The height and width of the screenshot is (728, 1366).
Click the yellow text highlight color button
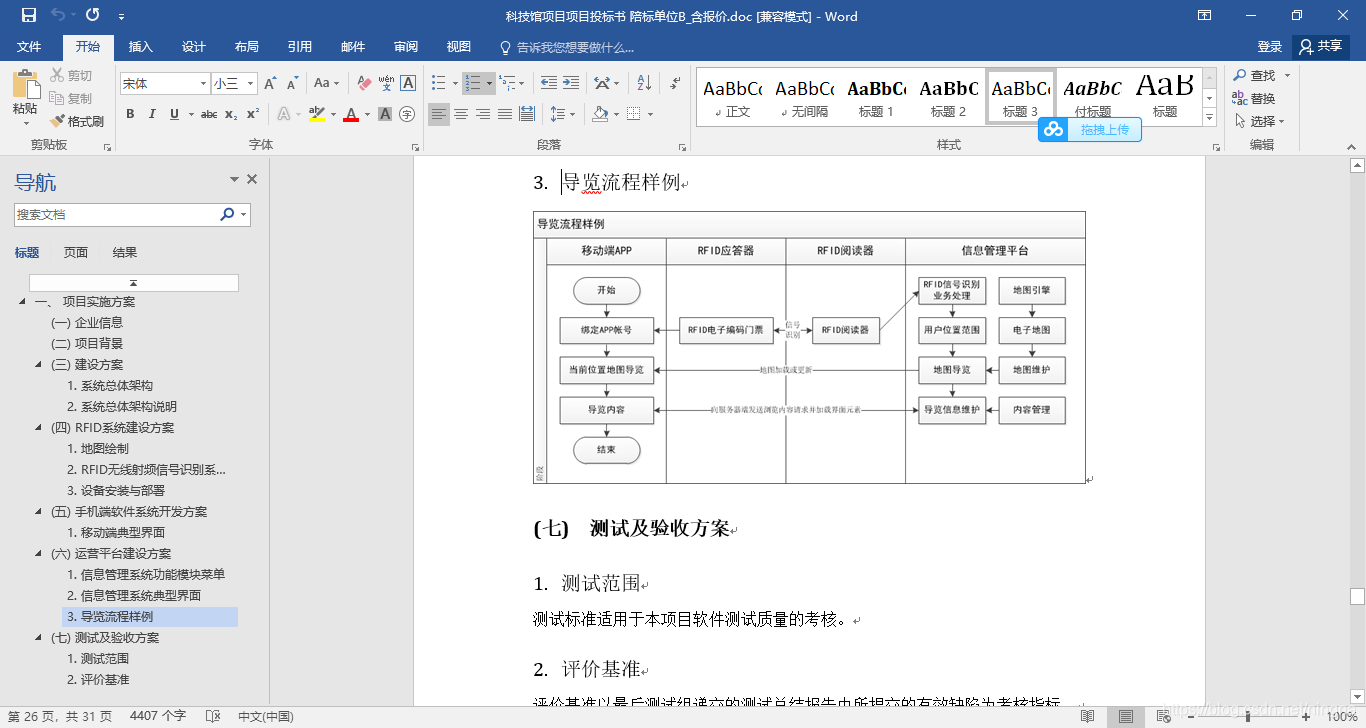[316, 114]
